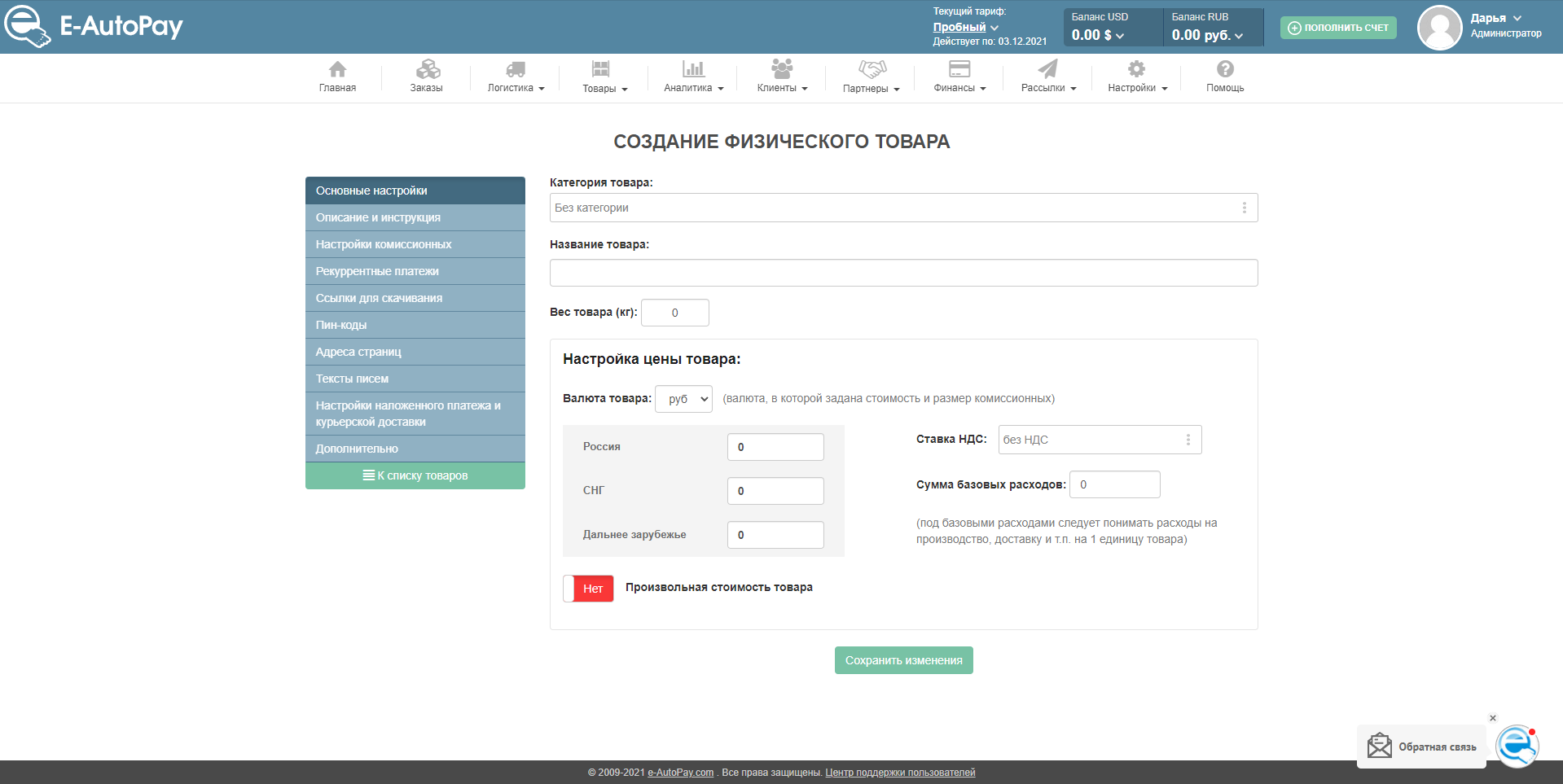Select the Настройки комиссионных tab
1563x784 pixels.
[415, 244]
